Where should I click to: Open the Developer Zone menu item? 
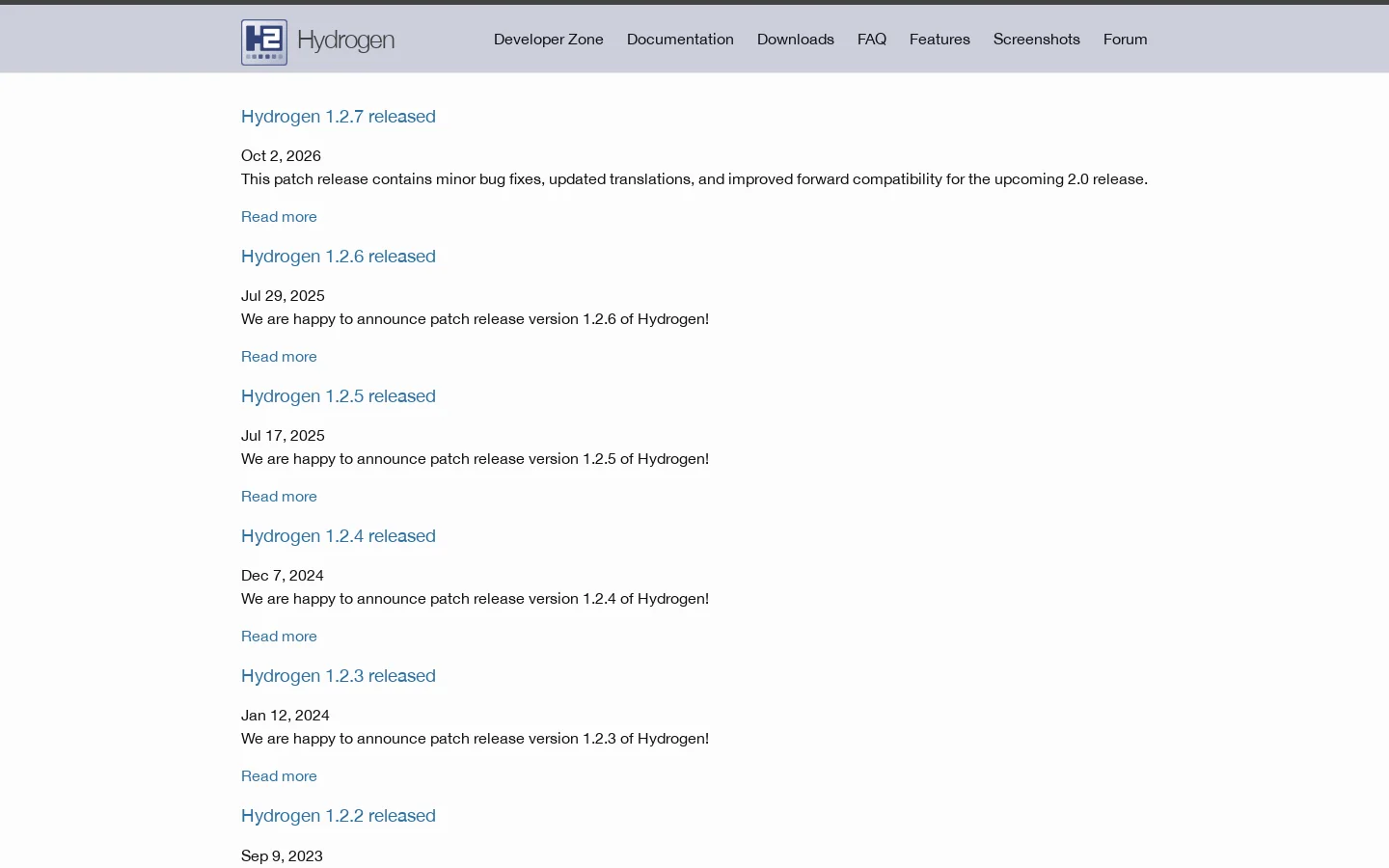coord(549,40)
